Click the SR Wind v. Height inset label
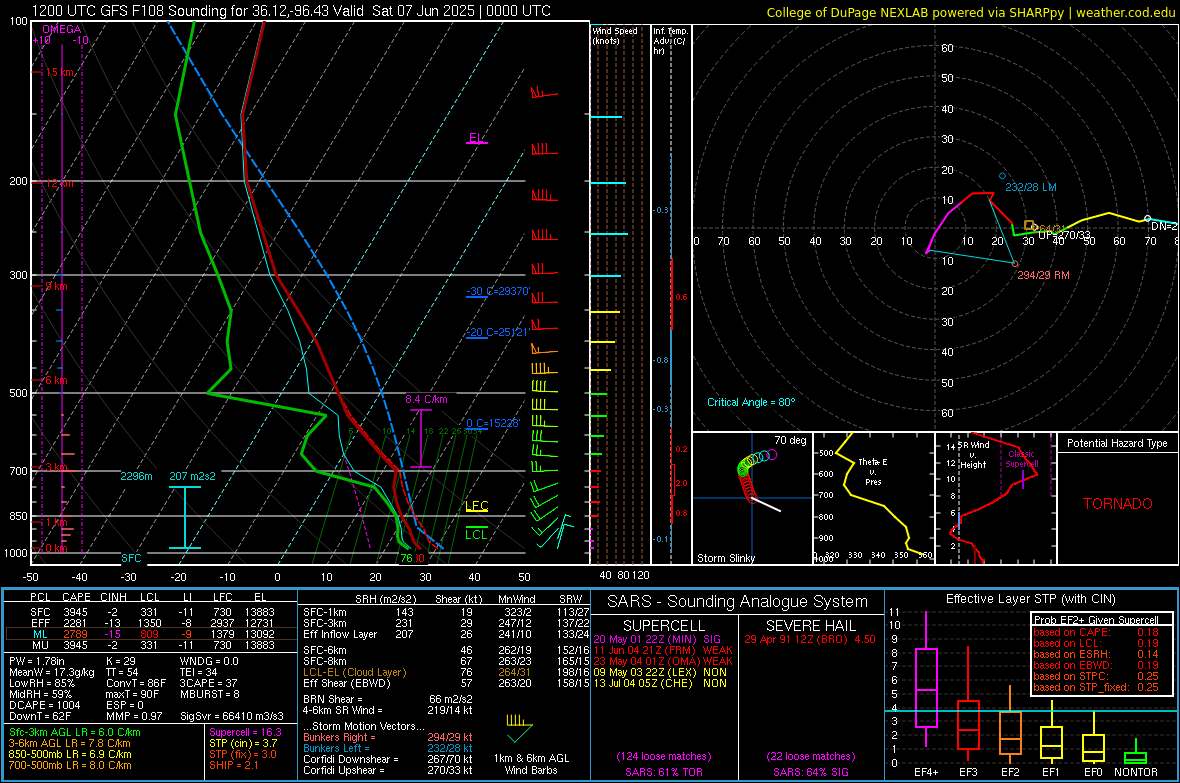The image size is (1180, 783). click(x=973, y=455)
